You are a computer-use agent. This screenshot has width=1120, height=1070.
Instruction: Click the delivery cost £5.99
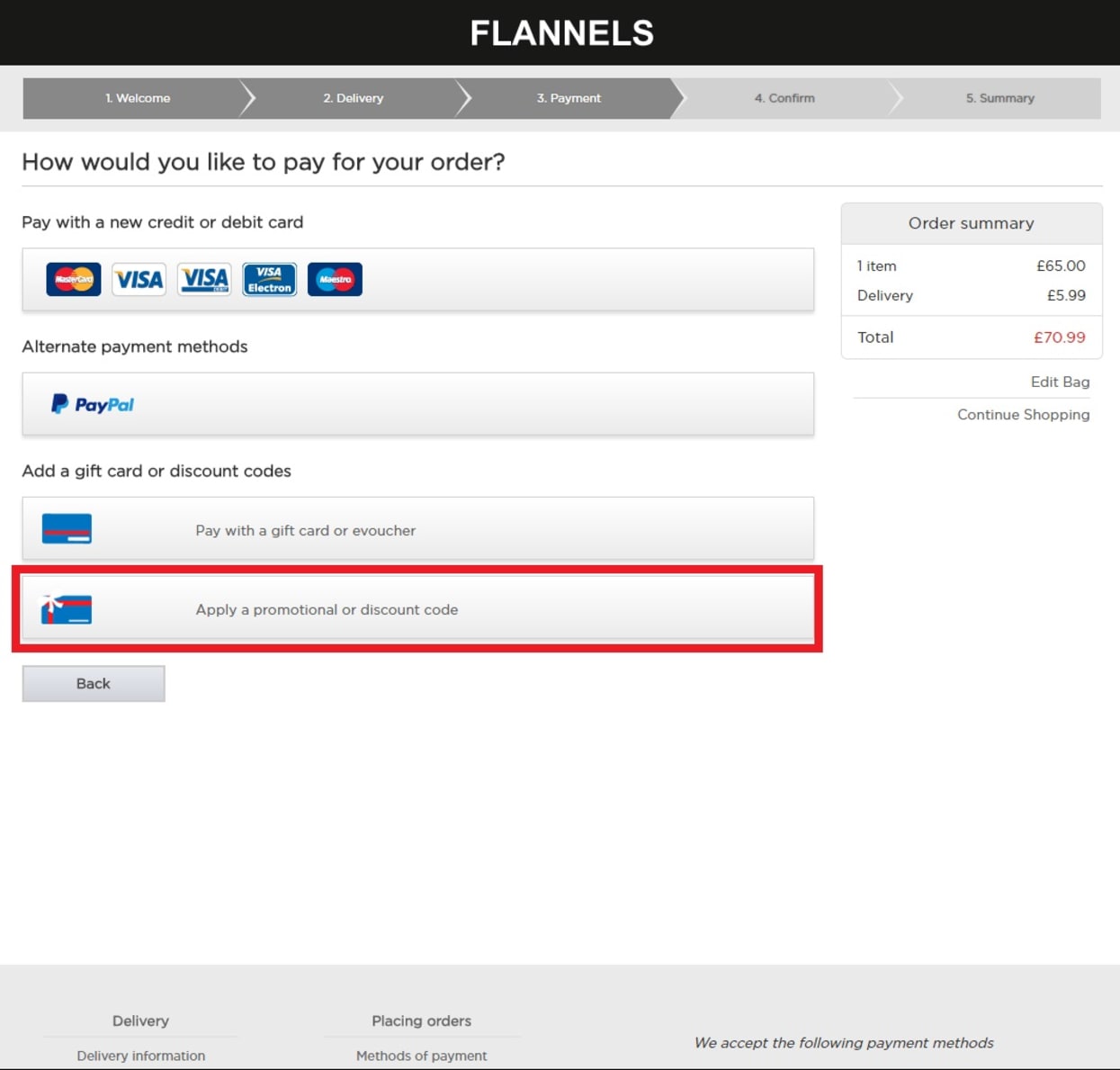[1066, 295]
